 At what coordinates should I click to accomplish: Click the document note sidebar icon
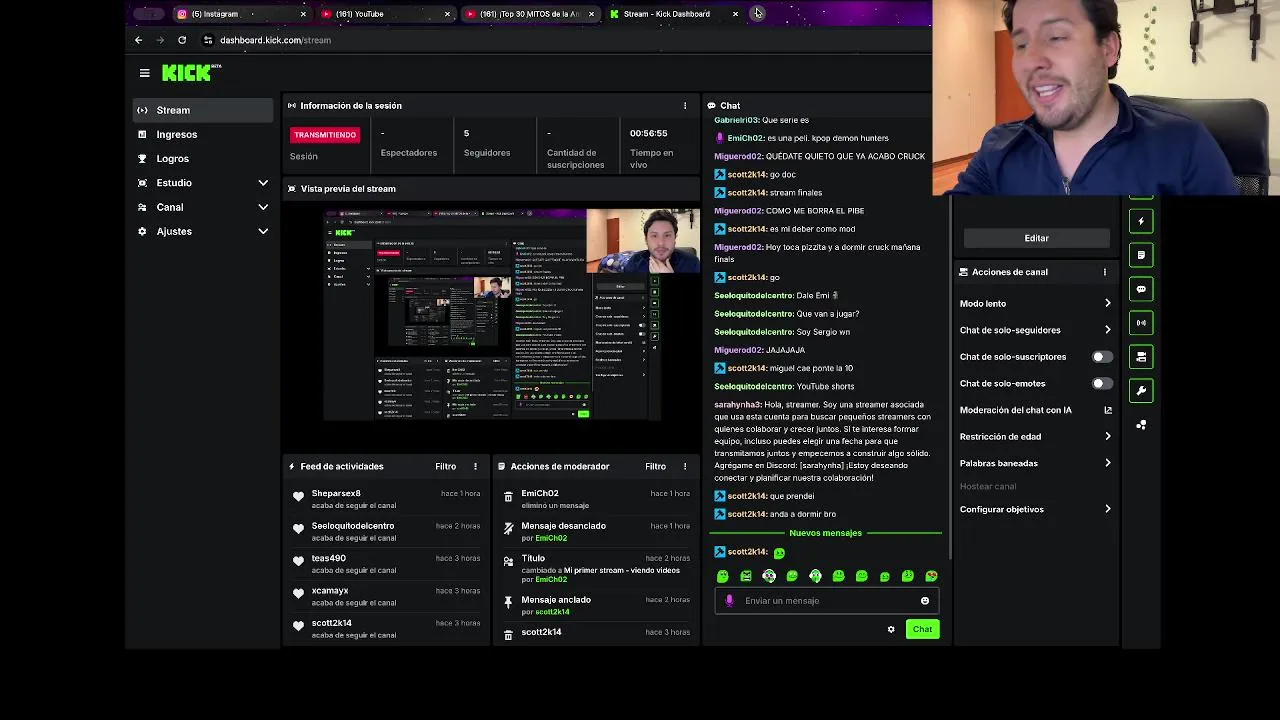click(x=1141, y=255)
